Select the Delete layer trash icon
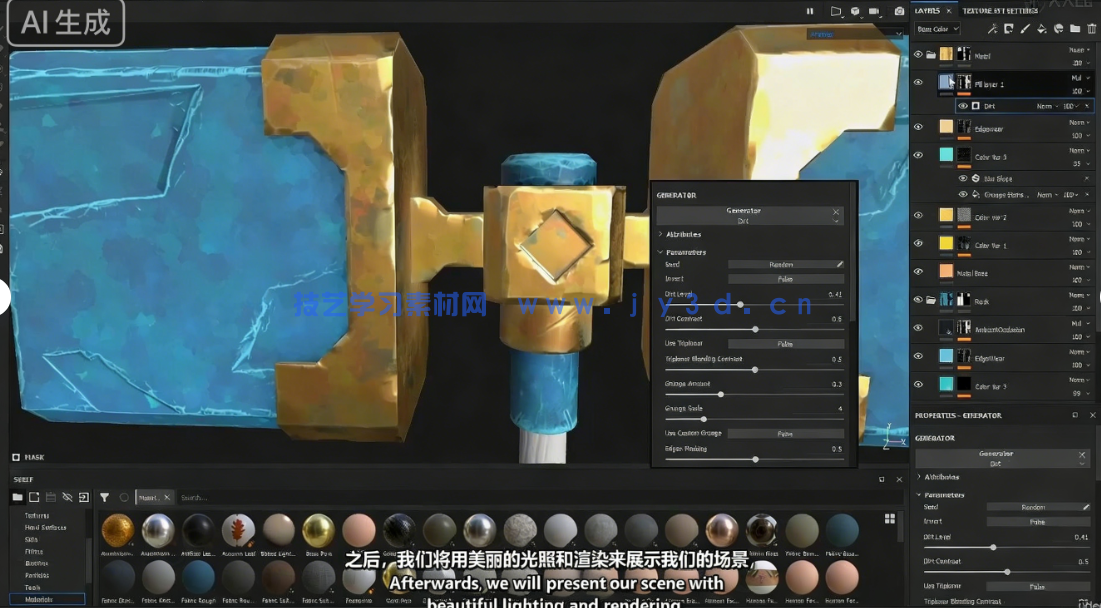This screenshot has width=1101, height=608. click(x=1090, y=28)
